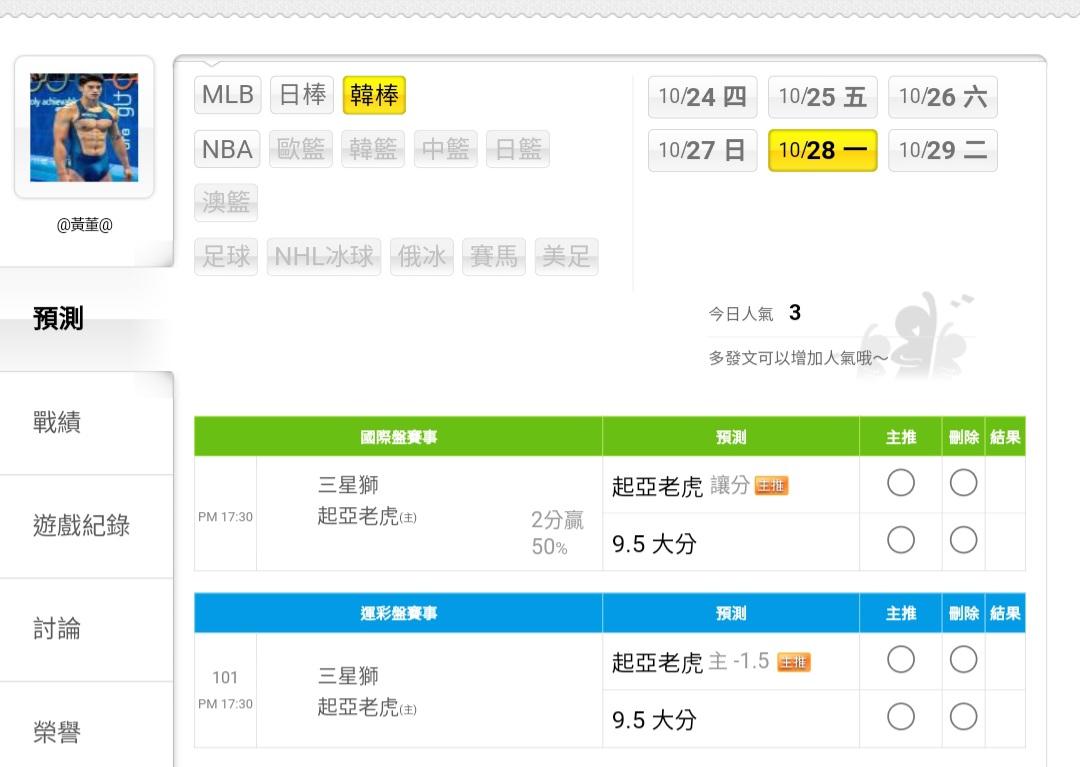The height and width of the screenshot is (767, 1080).
Task: Go to the 討論 sidebar tab
Action: pos(57,629)
